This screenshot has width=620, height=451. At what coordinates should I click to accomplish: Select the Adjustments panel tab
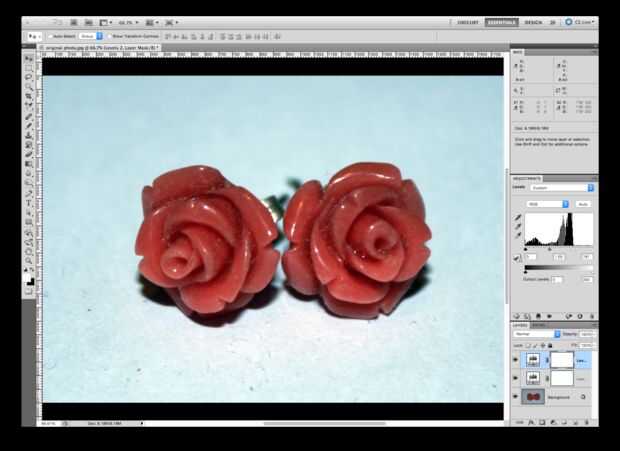point(526,178)
